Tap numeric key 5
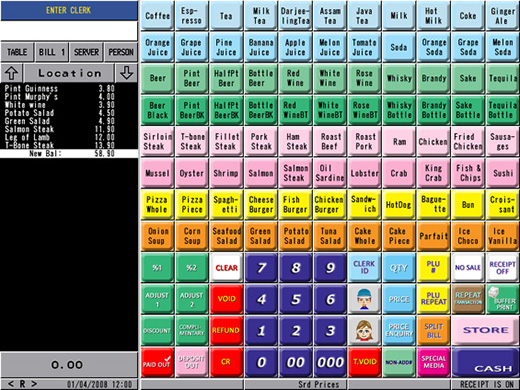The width and height of the screenshot is (520, 390). tap(295, 299)
